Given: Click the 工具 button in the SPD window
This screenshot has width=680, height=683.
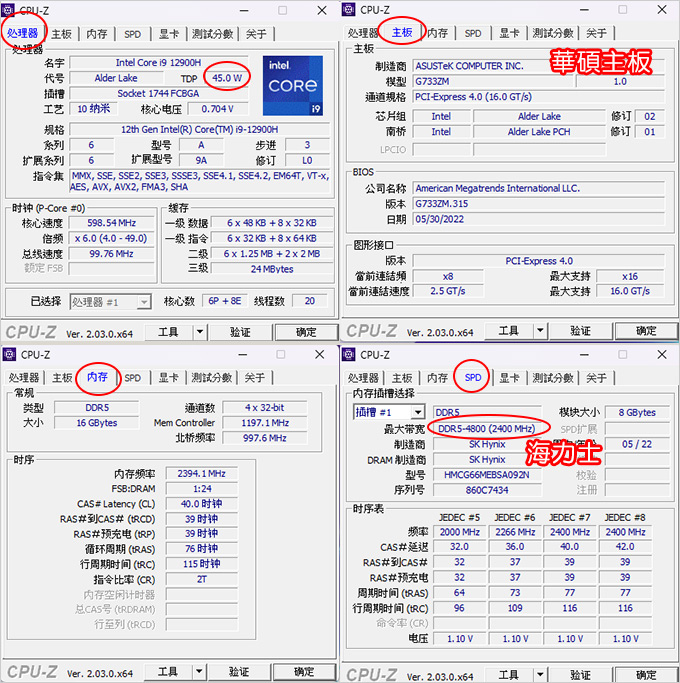Looking at the screenshot, I should point(509,674).
